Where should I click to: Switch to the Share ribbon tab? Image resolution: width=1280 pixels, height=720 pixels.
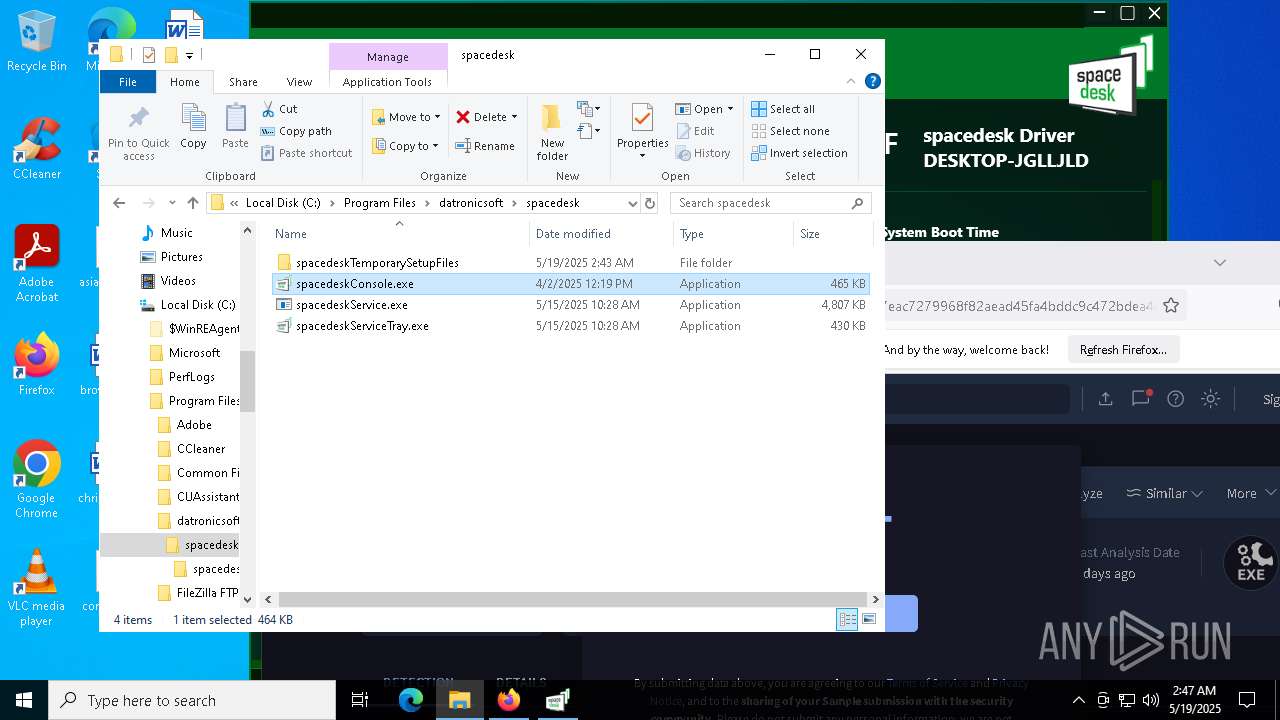pos(243,82)
